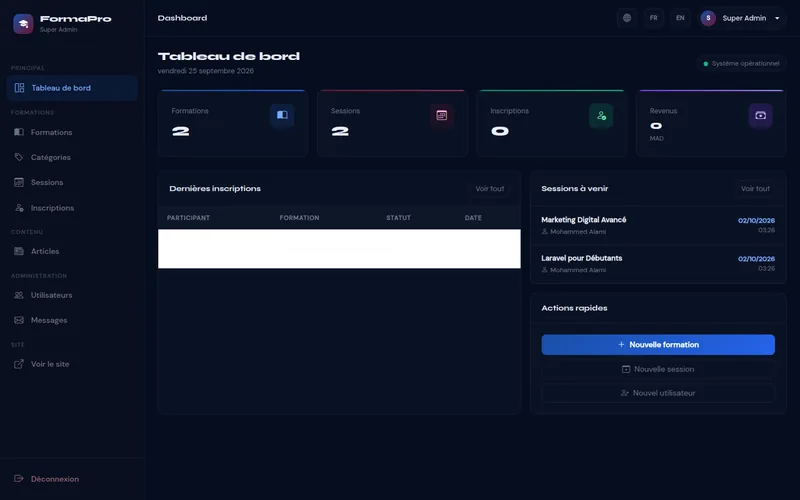The width and height of the screenshot is (800, 500).
Task: Select Marketing Digital Avancé session
Action: coord(658,226)
